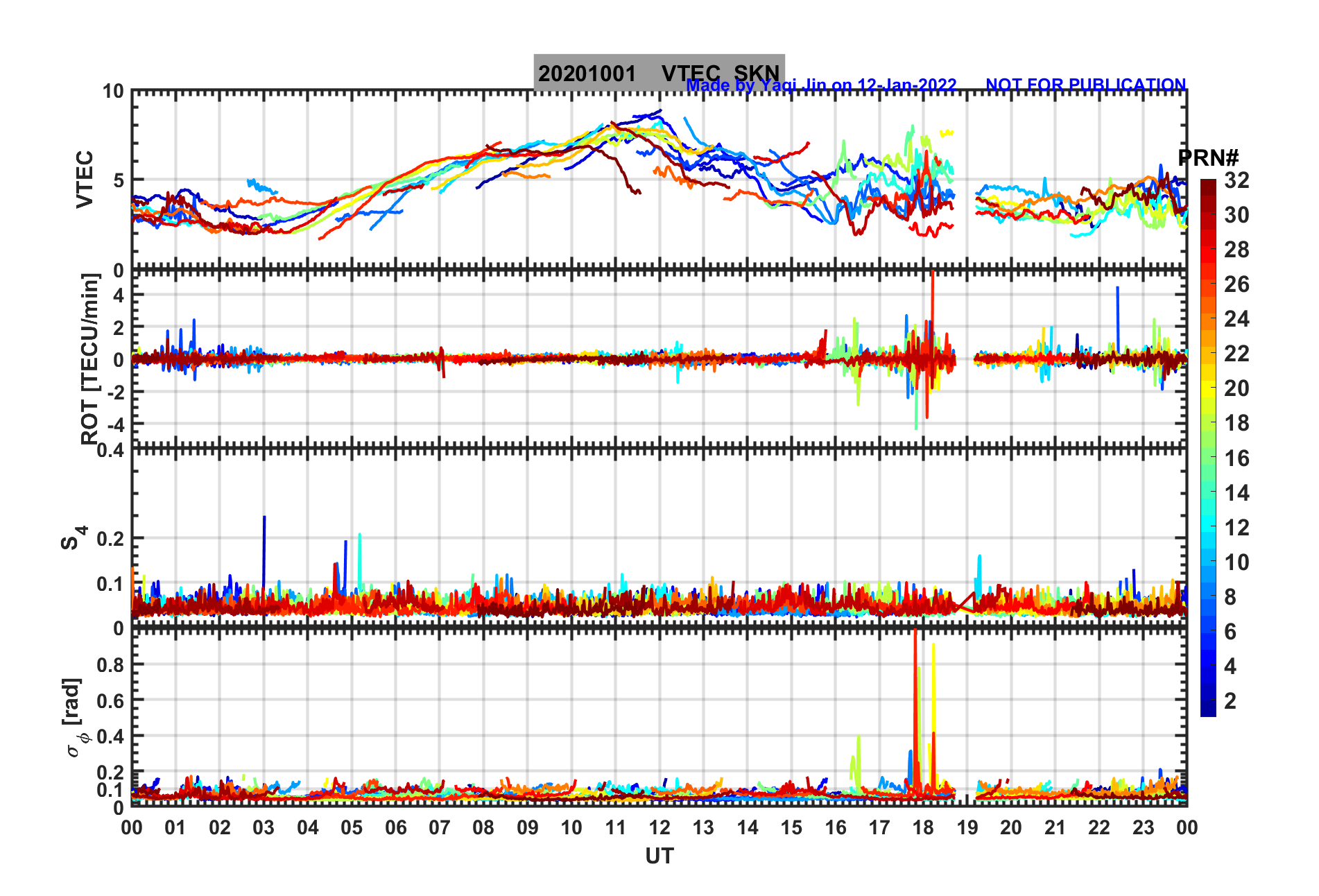Select the ROT y-axis tick "-2"

(115, 392)
